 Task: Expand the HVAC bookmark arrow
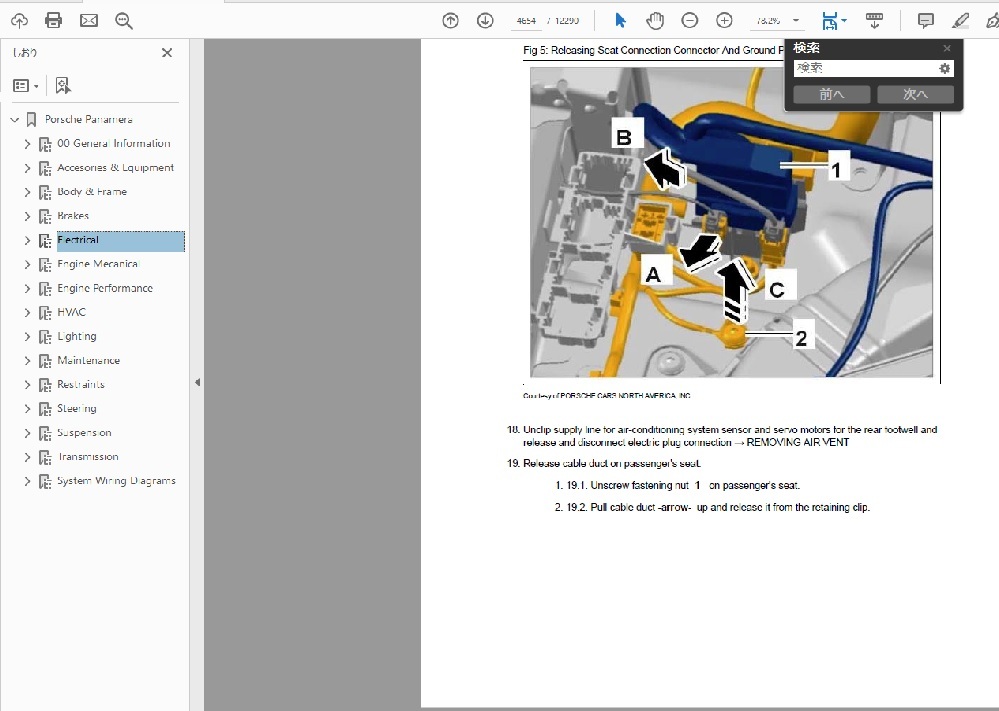[x=27, y=313]
